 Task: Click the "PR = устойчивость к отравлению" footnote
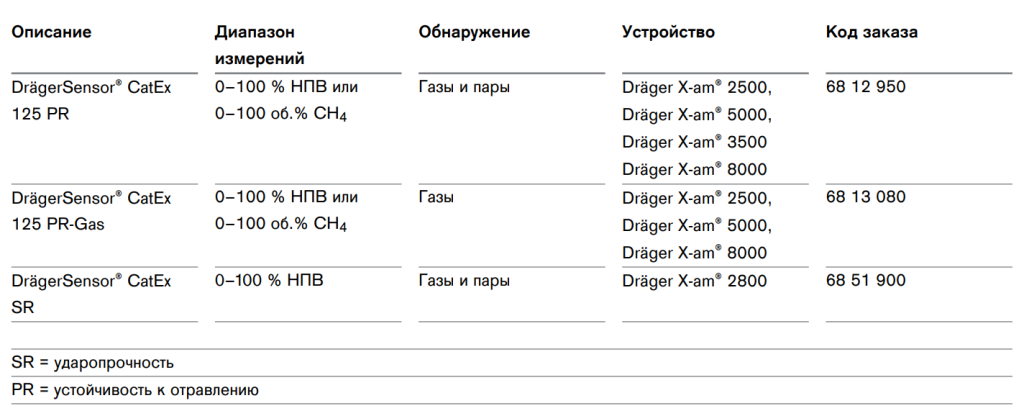click(x=135, y=390)
